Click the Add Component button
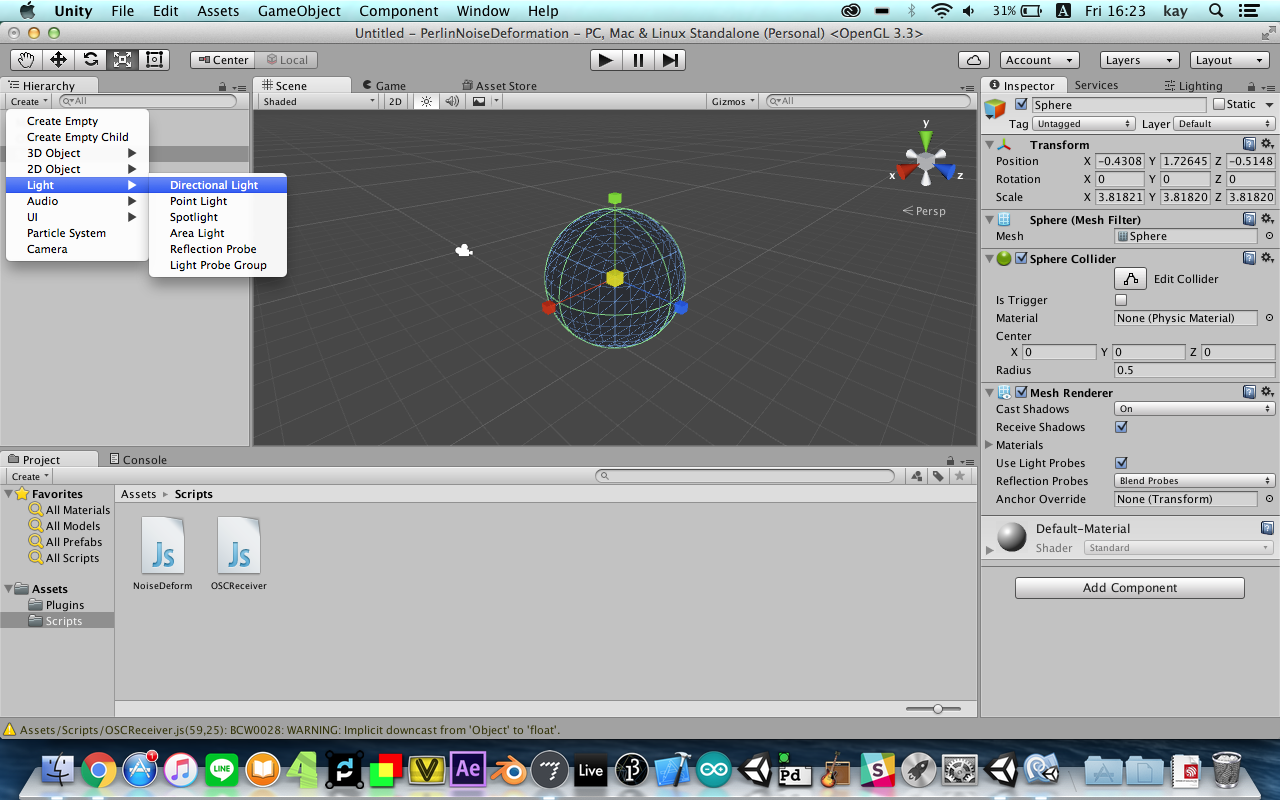The width and height of the screenshot is (1280, 800). [1129, 588]
